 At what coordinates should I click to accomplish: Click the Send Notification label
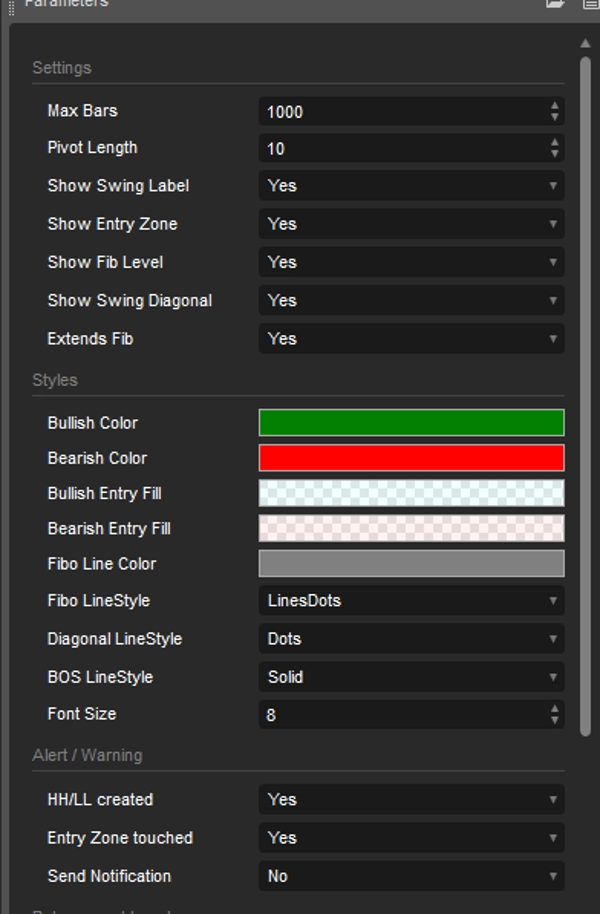click(109, 876)
